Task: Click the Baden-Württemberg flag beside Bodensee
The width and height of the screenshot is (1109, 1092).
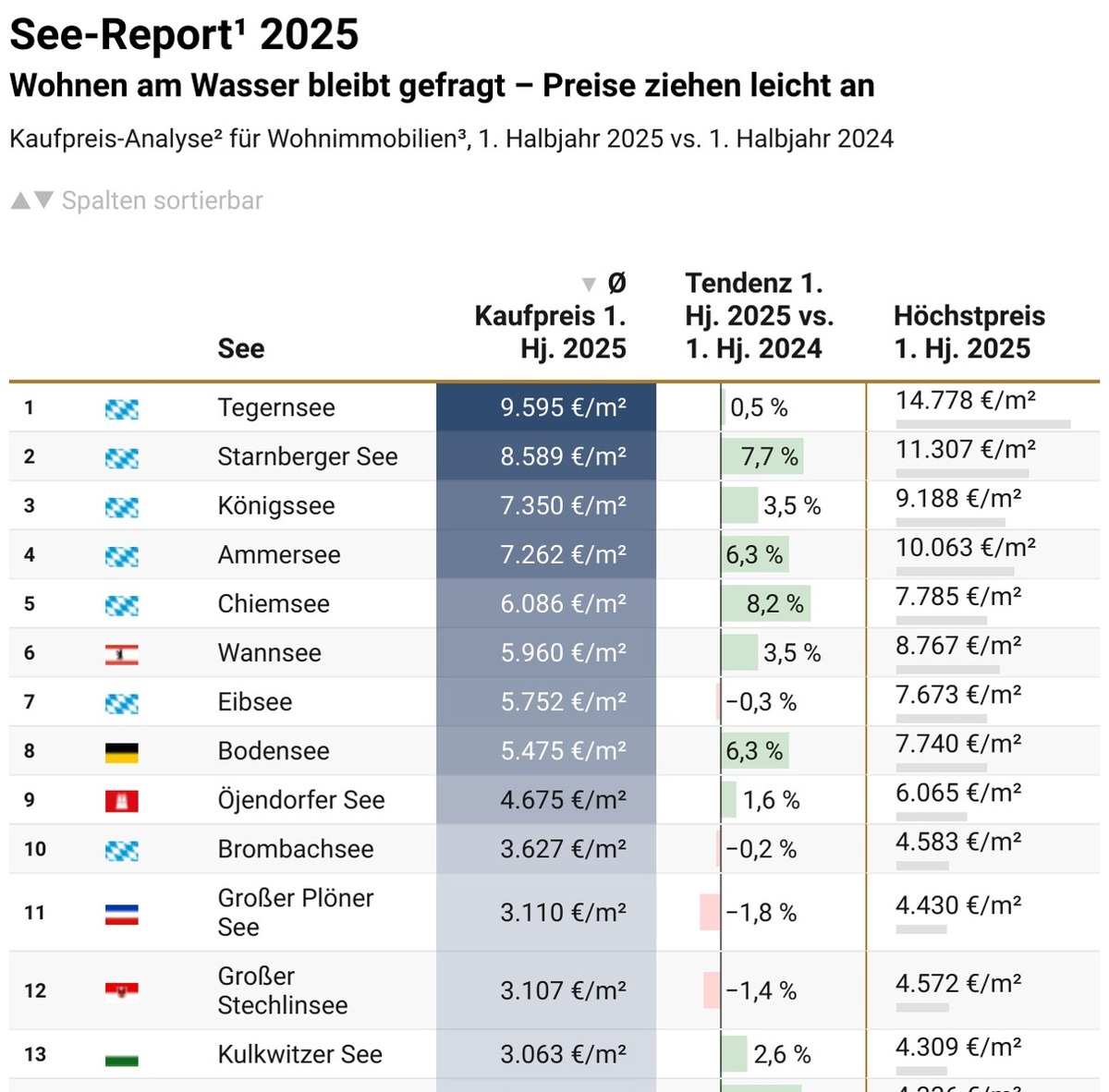Action: [x=122, y=752]
